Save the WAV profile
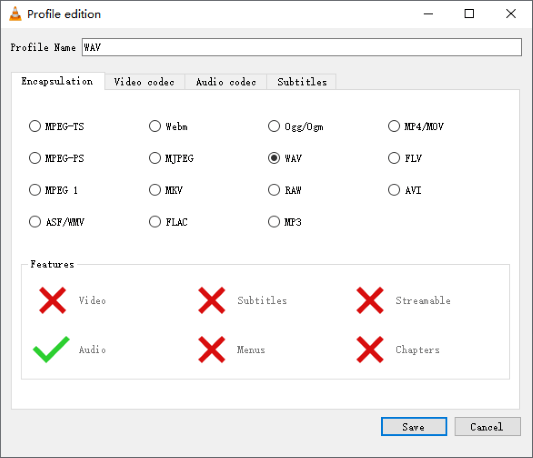The width and height of the screenshot is (533, 458). (x=414, y=426)
